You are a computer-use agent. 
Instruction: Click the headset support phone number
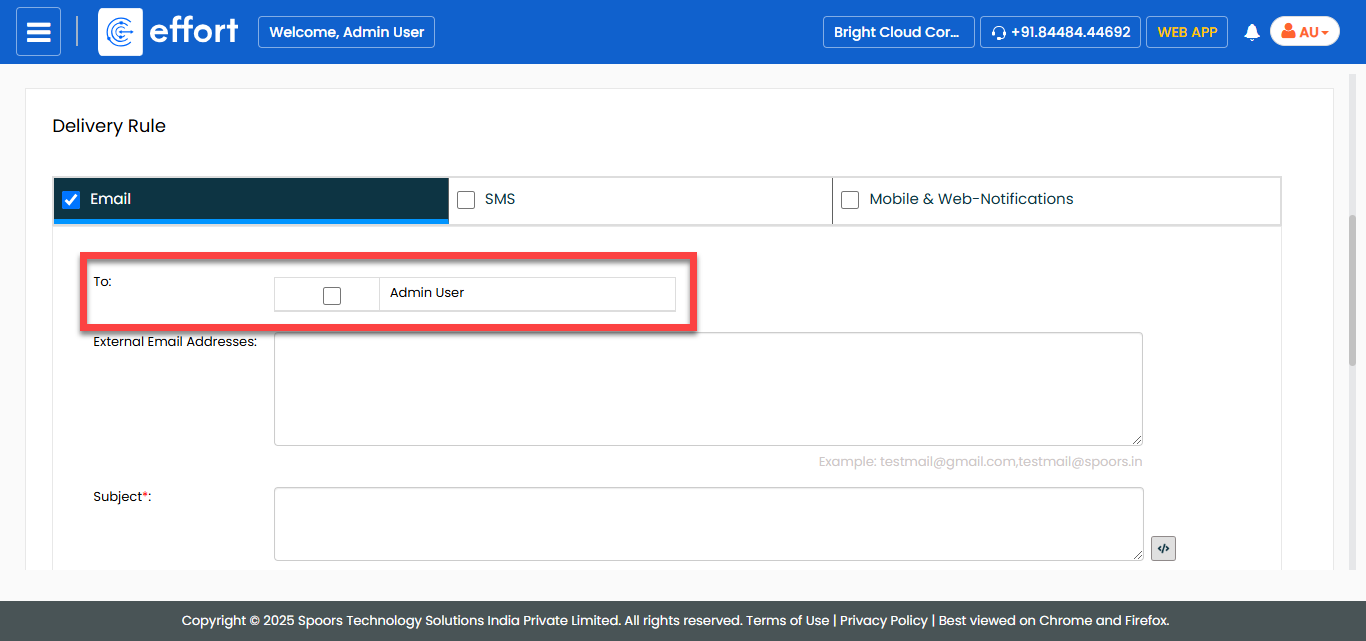[x=1060, y=32]
